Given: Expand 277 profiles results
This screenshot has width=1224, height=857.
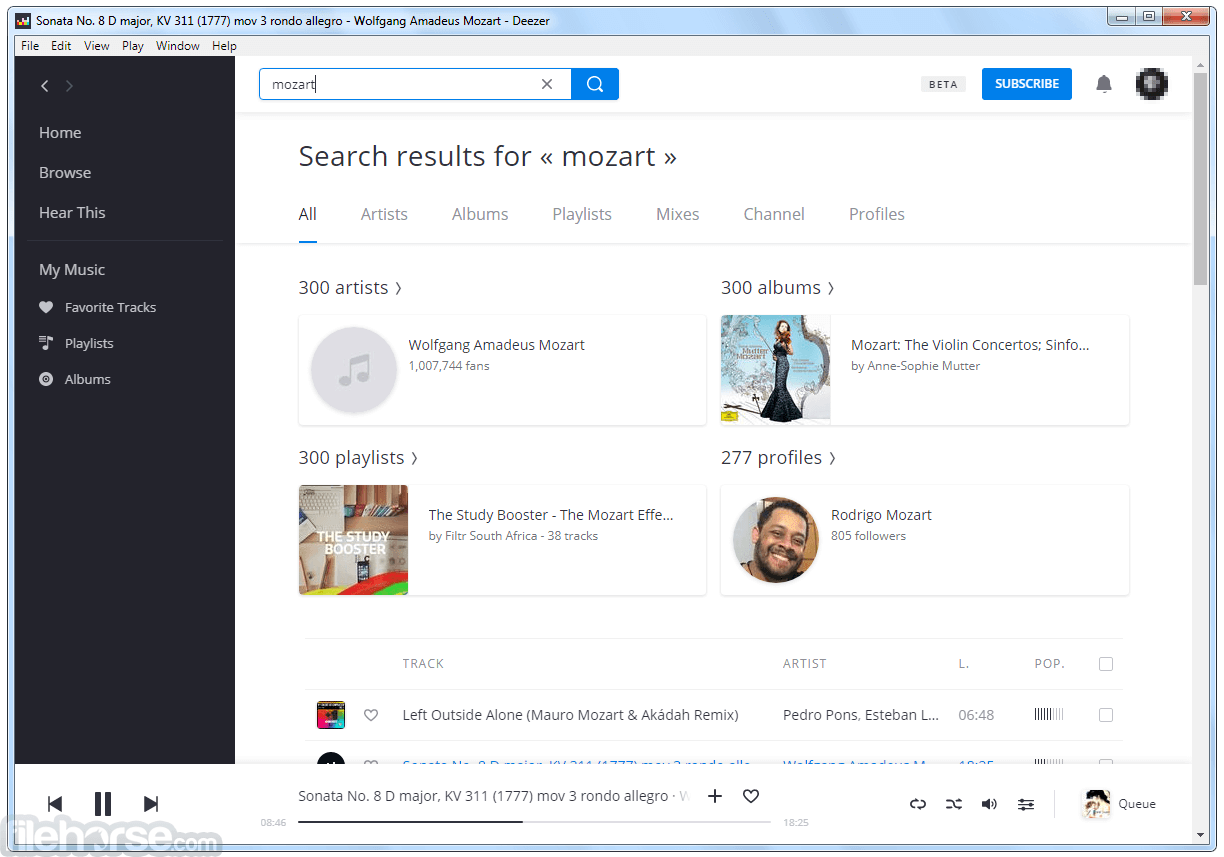Looking at the screenshot, I should [x=778, y=458].
